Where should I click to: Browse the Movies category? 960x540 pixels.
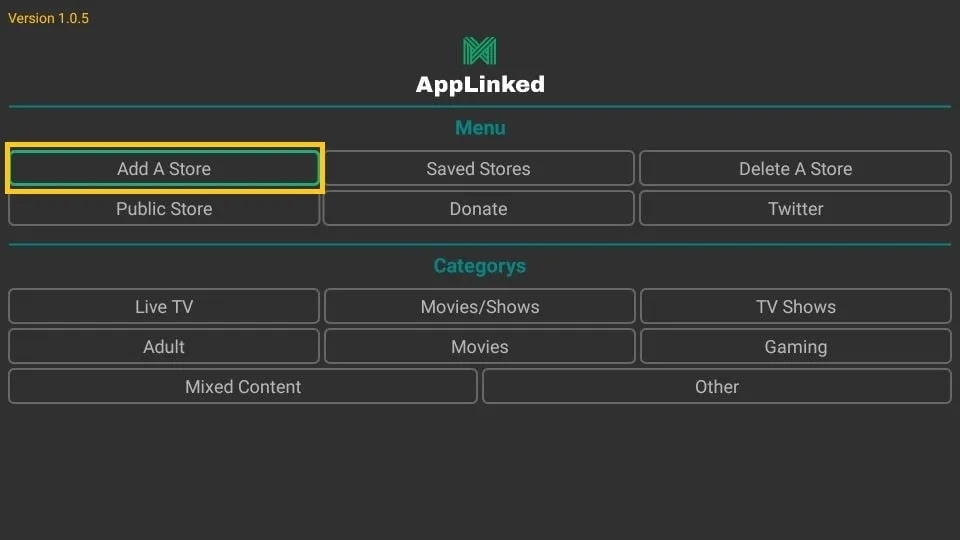pyautogui.click(x=479, y=347)
